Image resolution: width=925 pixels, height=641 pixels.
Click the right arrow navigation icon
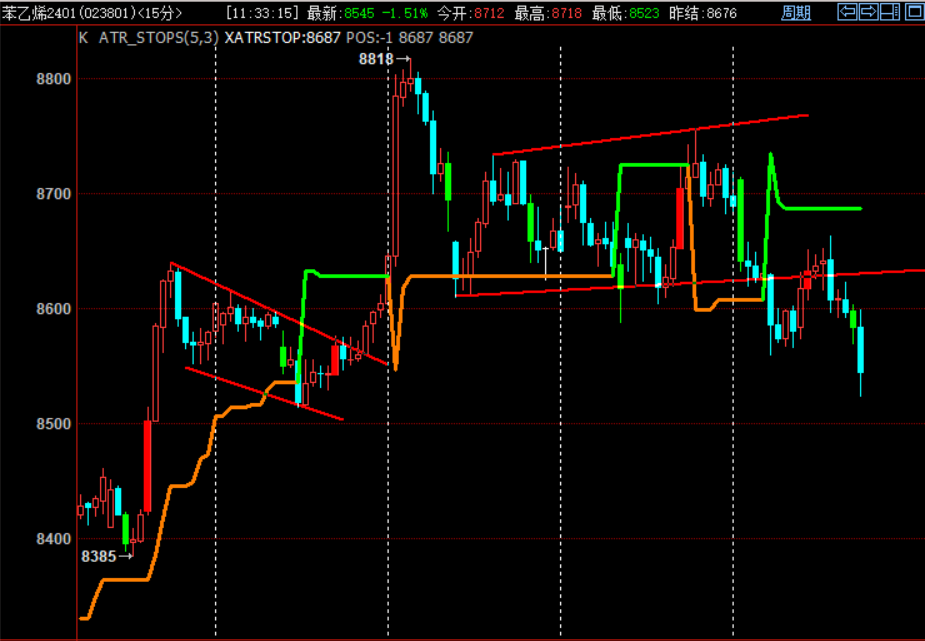(x=868, y=12)
